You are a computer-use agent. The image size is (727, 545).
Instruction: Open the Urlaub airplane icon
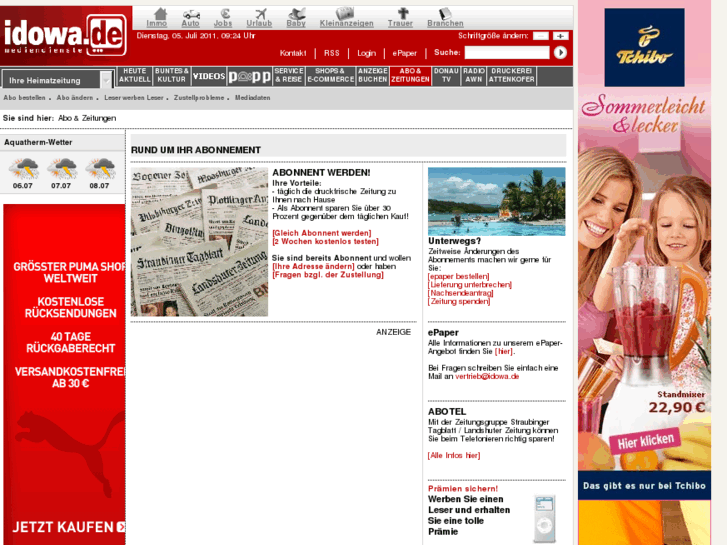(x=261, y=14)
